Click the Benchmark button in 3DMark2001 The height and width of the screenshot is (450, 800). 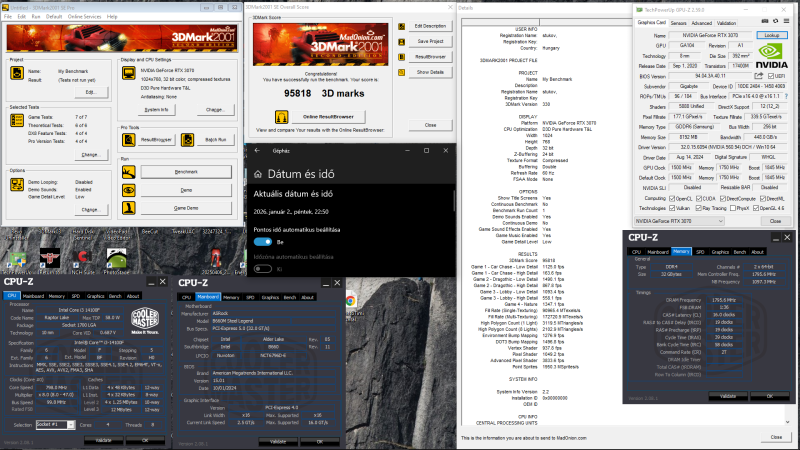tap(186, 172)
